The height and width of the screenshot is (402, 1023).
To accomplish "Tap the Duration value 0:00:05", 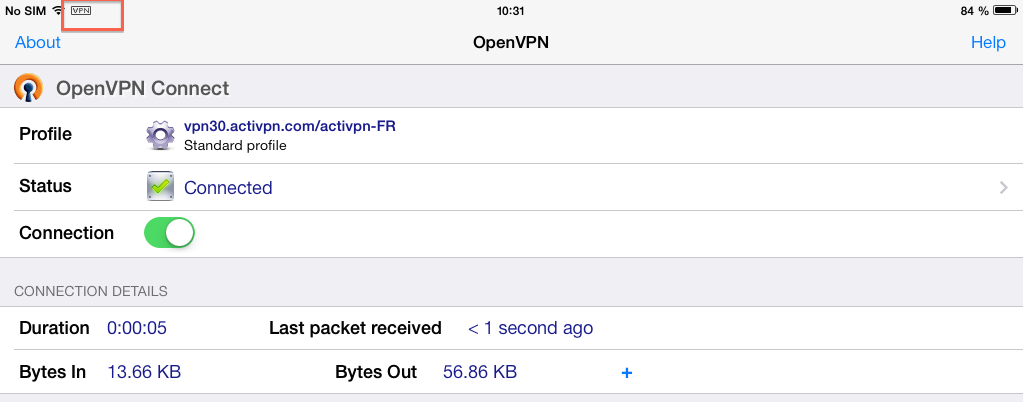I will click(x=137, y=328).
